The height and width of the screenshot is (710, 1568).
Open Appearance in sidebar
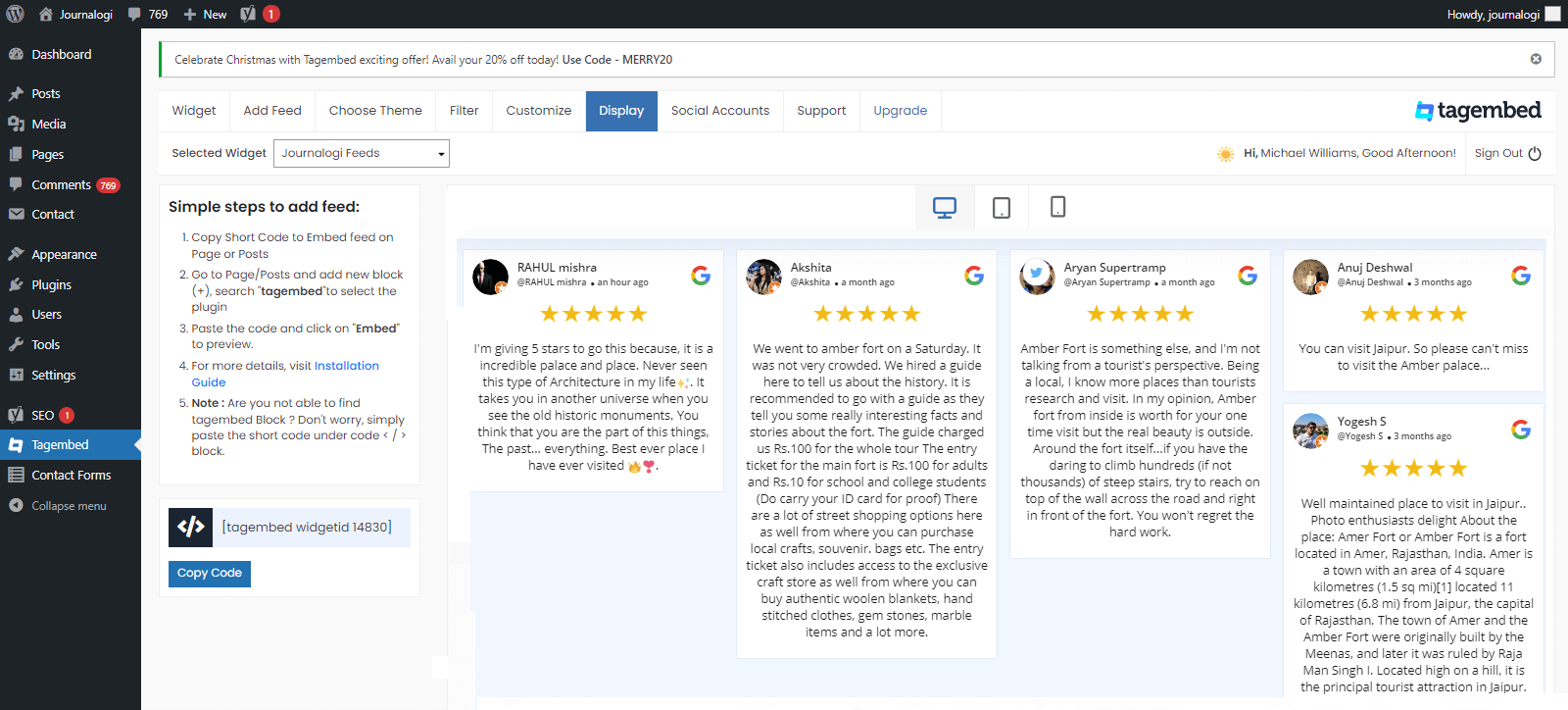71,254
